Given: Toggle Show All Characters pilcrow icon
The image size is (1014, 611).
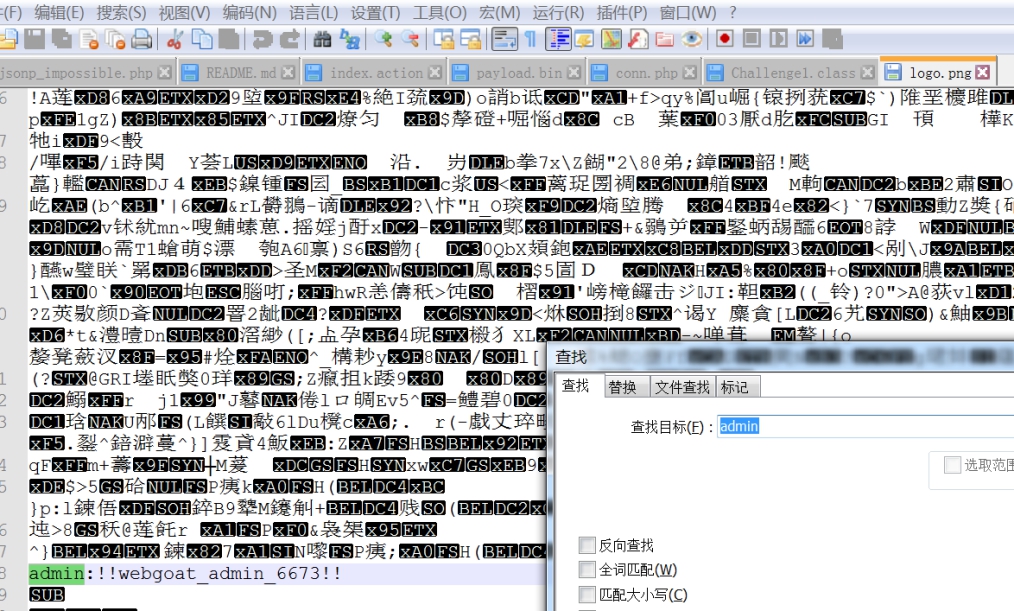Looking at the screenshot, I should tap(530, 39).
